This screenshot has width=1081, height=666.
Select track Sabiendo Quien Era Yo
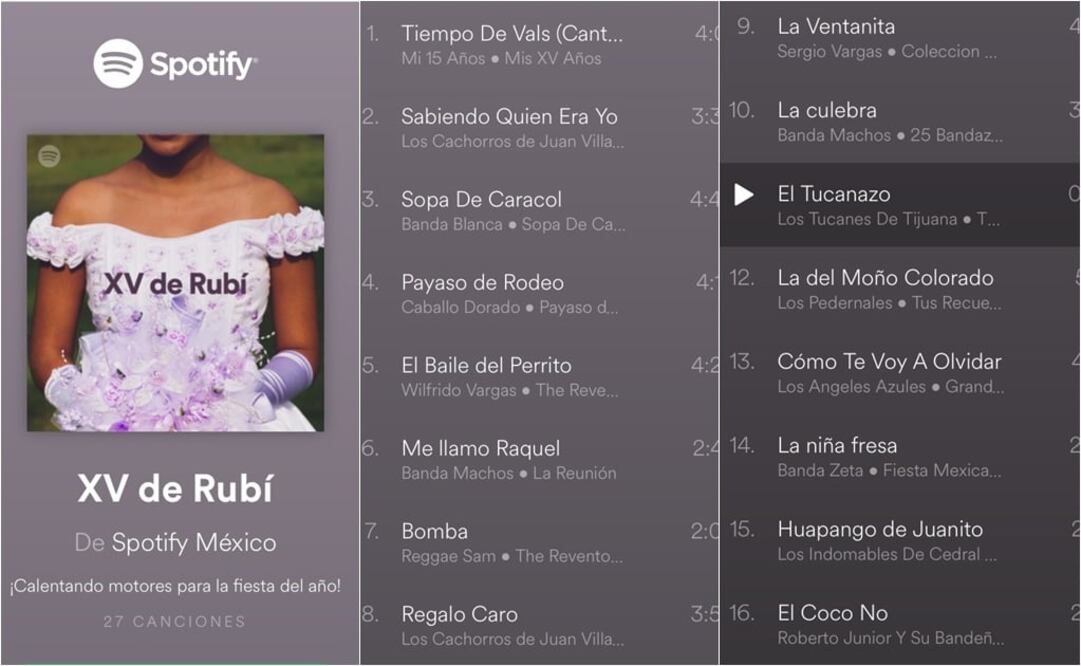[539, 128]
